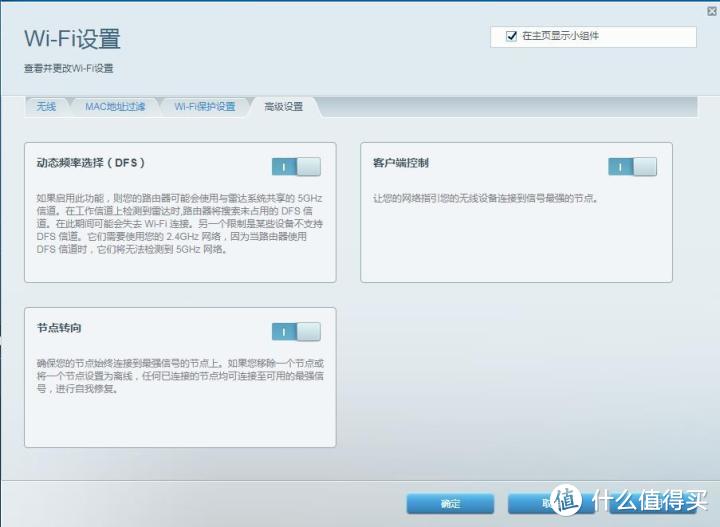720x527 pixels.
Task: Close the Wi-Fi settings dialog
Action: (712, 11)
